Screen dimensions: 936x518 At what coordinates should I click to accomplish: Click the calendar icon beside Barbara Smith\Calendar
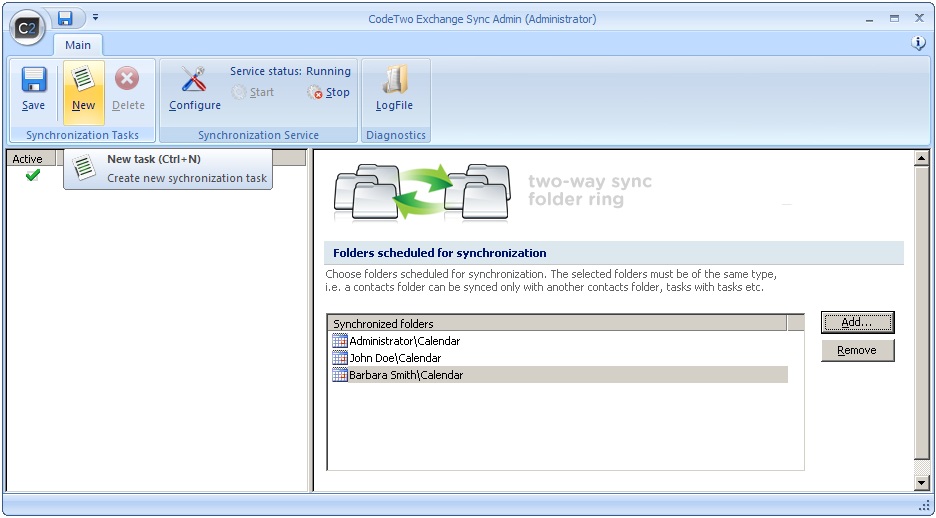tap(340, 375)
